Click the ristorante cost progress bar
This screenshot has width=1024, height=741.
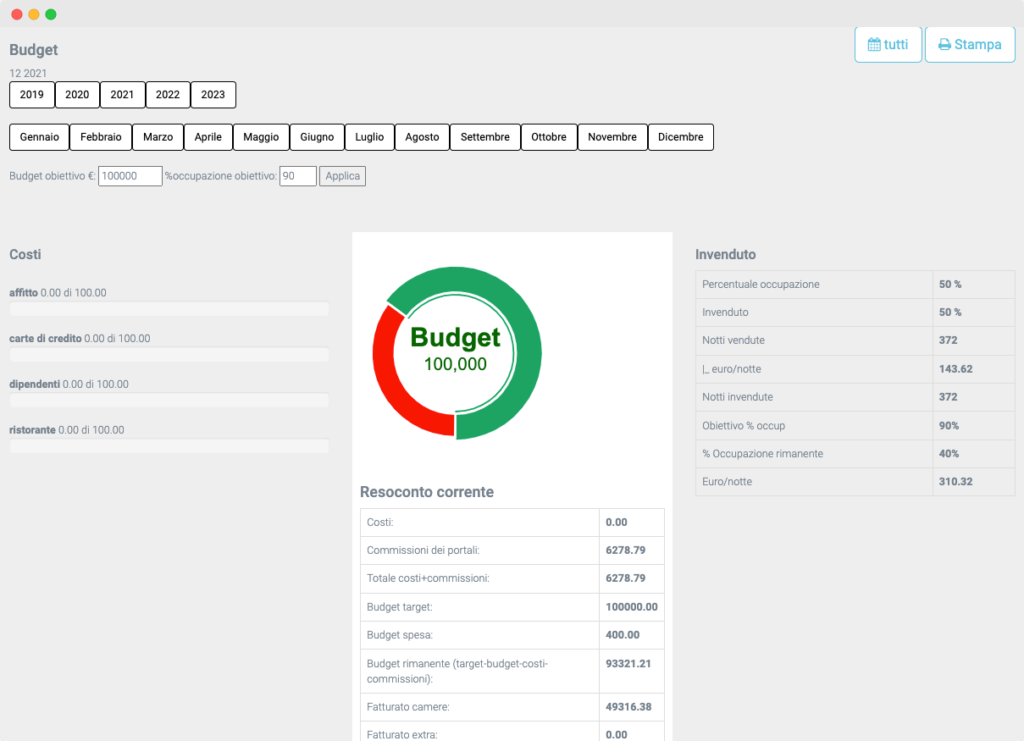(x=169, y=447)
